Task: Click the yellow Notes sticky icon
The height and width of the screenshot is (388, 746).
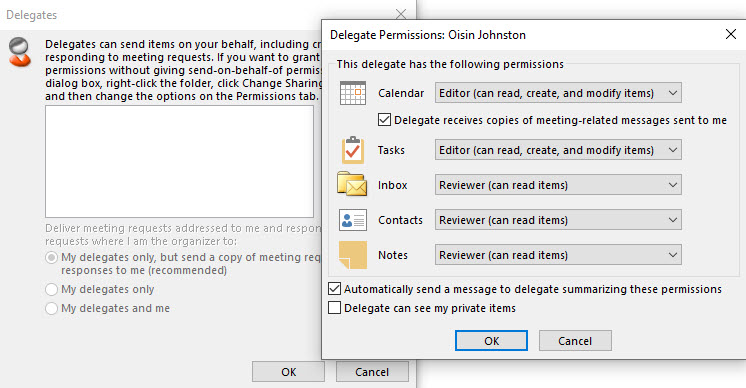Action: [353, 255]
